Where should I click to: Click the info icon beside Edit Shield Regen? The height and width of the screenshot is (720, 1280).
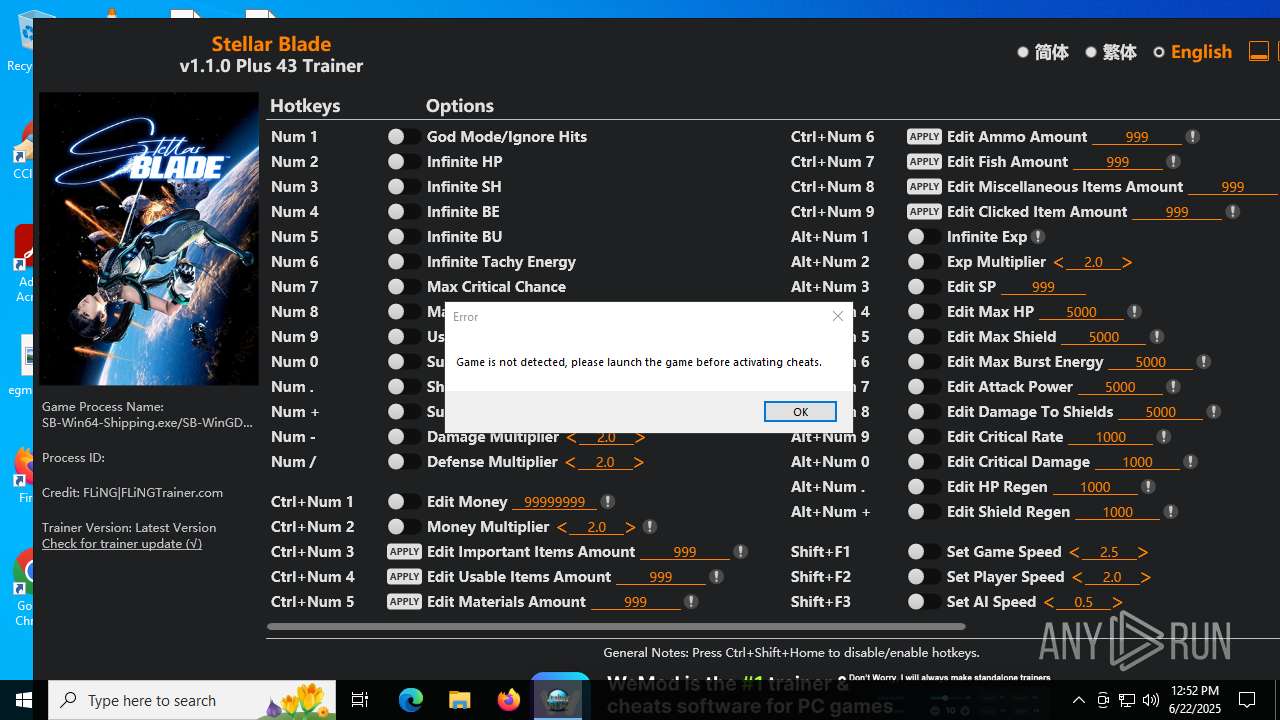(1170, 512)
